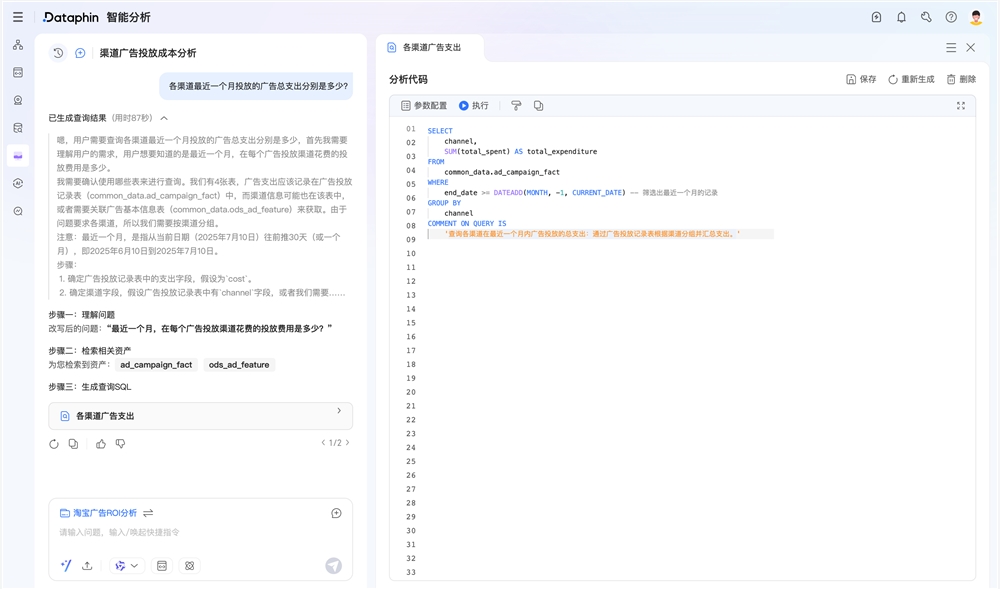Click the format SQL brush icon
The height and width of the screenshot is (589, 1000).
click(516, 106)
